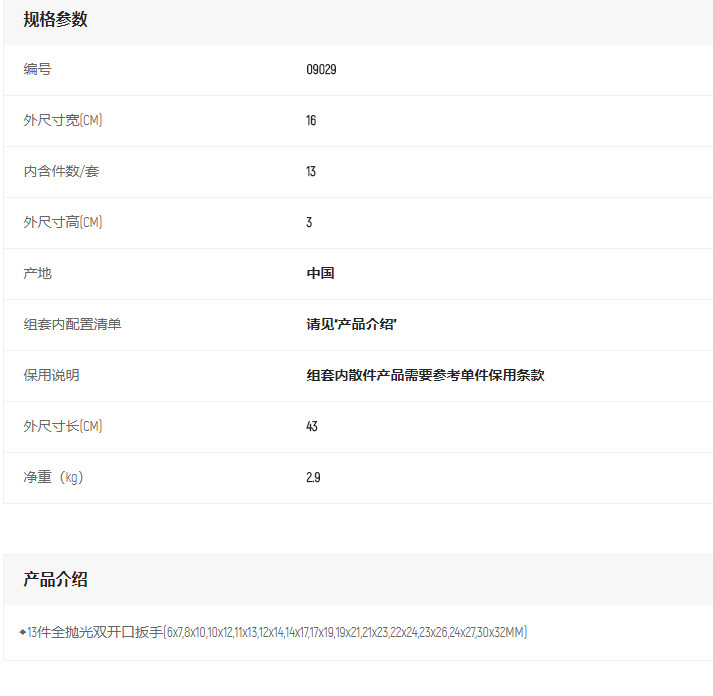This screenshot has height=696, width=713.
Task: Click the 外尺寸长(CM) label
Action: [x=63, y=427]
